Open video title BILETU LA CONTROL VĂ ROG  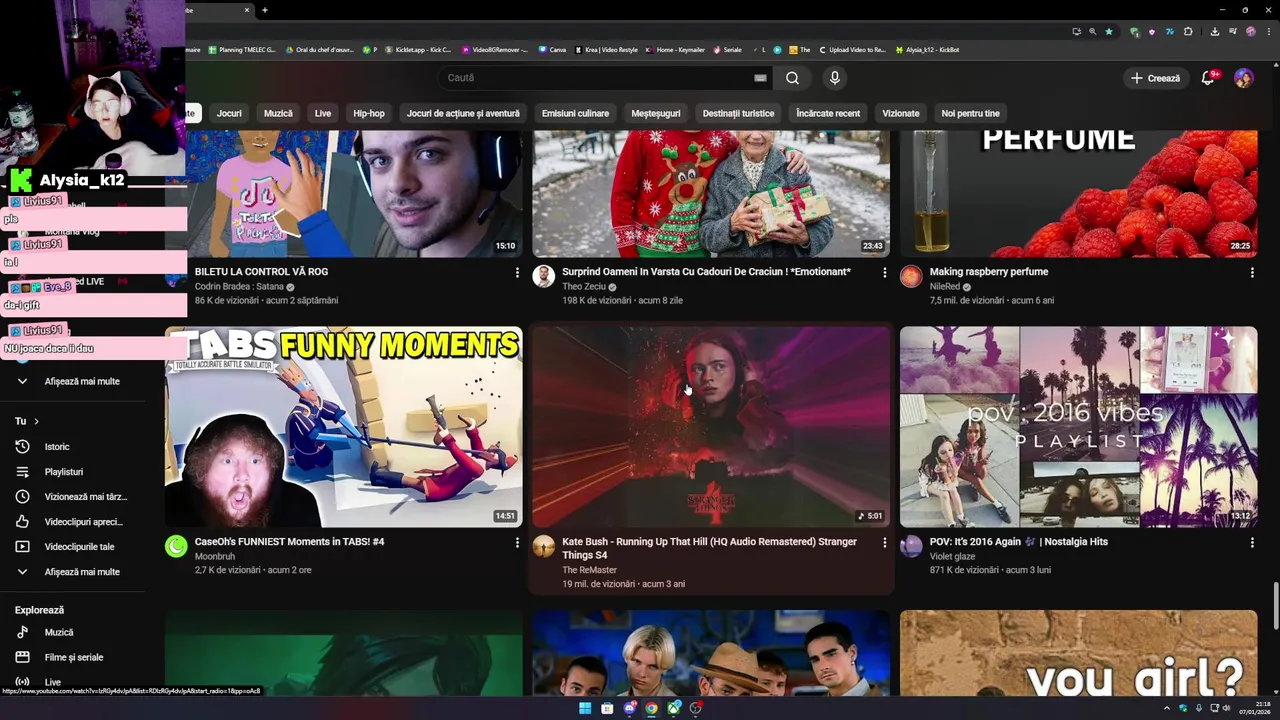[261, 272]
